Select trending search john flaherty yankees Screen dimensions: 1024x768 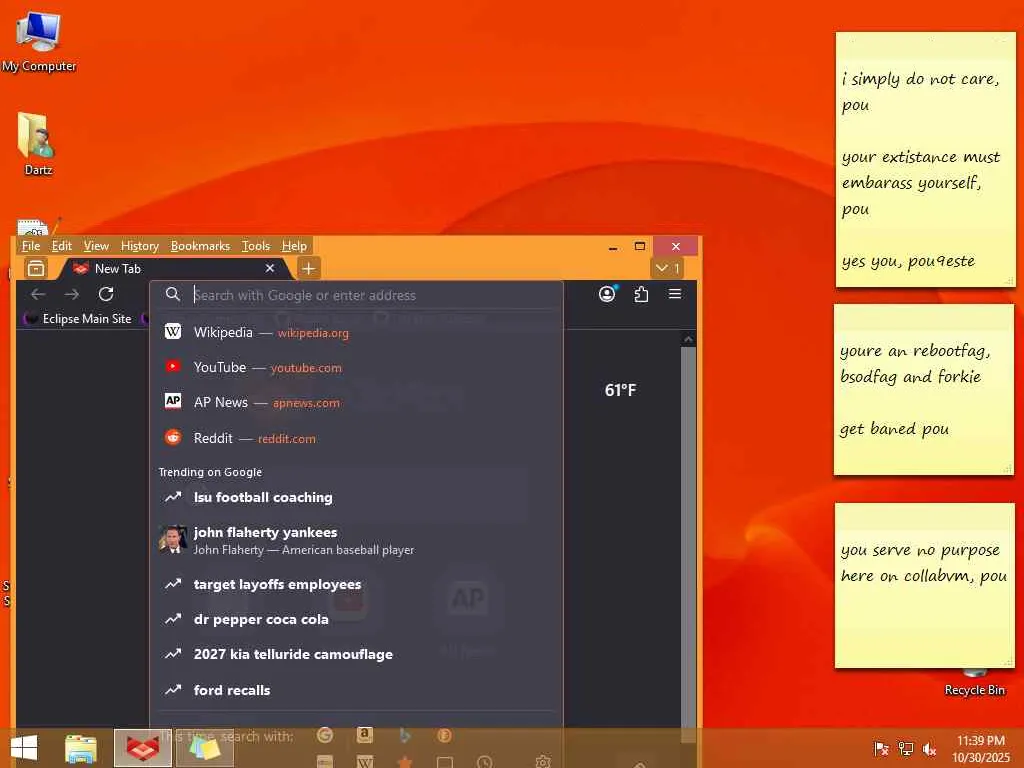tap(356, 541)
